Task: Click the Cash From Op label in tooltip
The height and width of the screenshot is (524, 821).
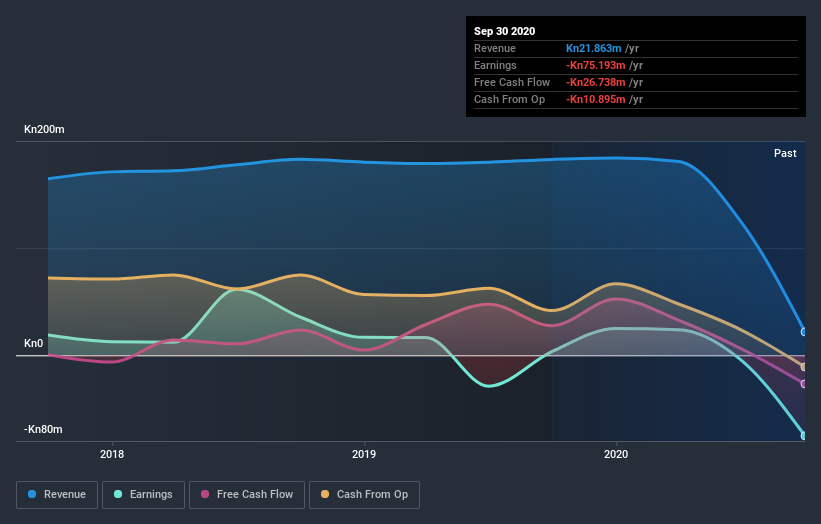Action: pos(509,99)
